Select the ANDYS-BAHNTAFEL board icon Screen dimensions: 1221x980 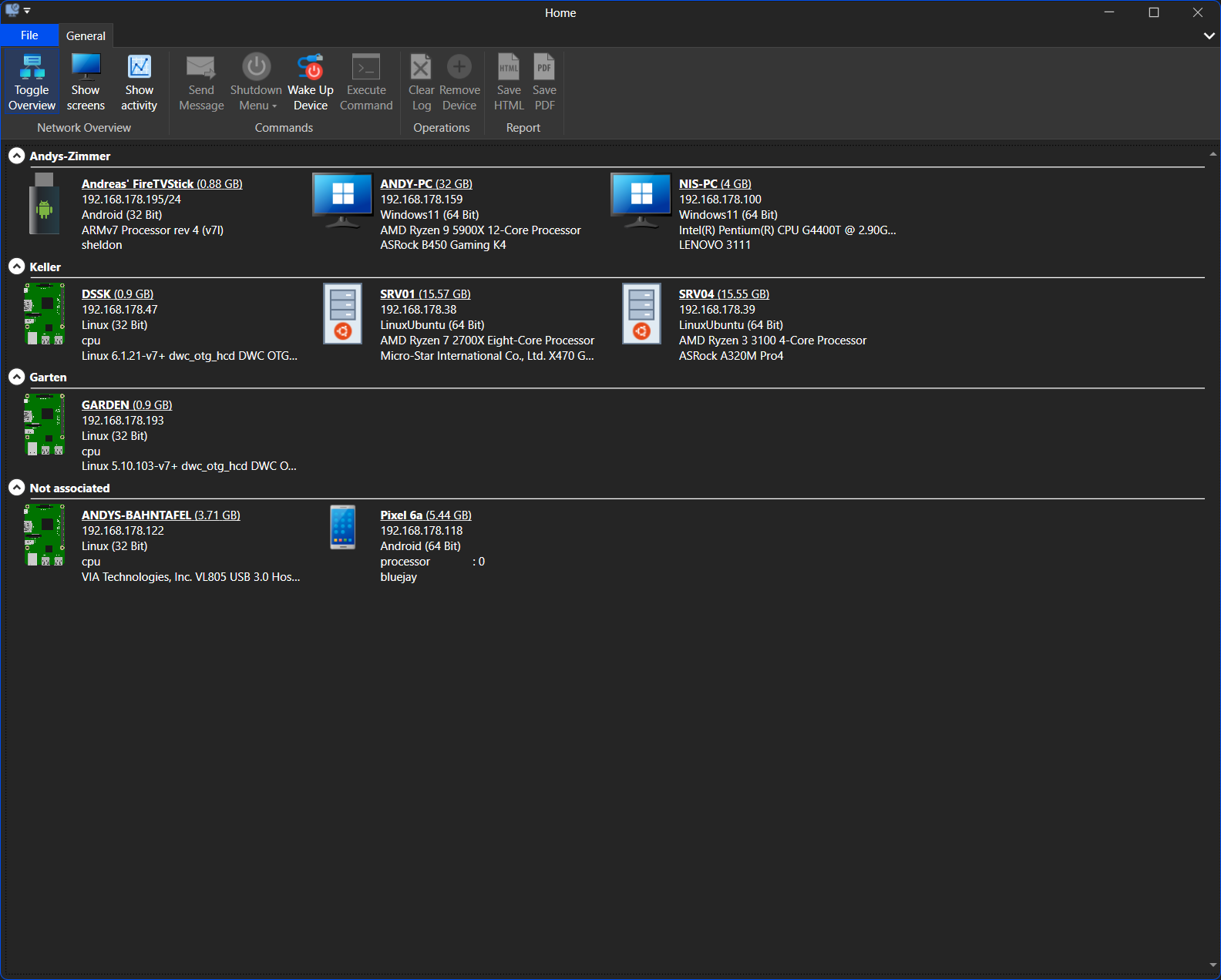44,535
